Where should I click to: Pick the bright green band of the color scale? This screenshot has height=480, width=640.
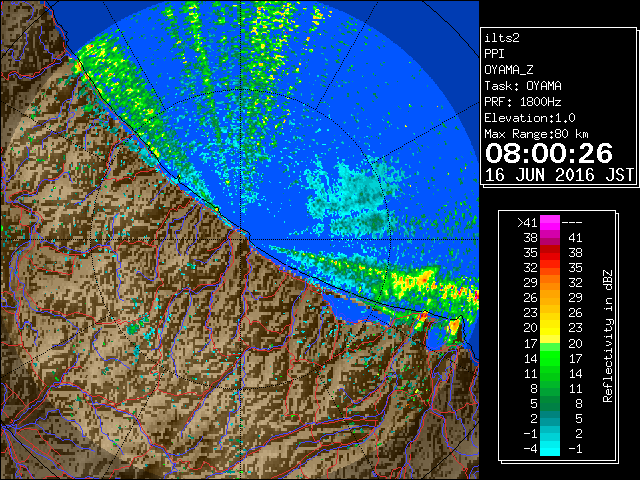(x=550, y=358)
